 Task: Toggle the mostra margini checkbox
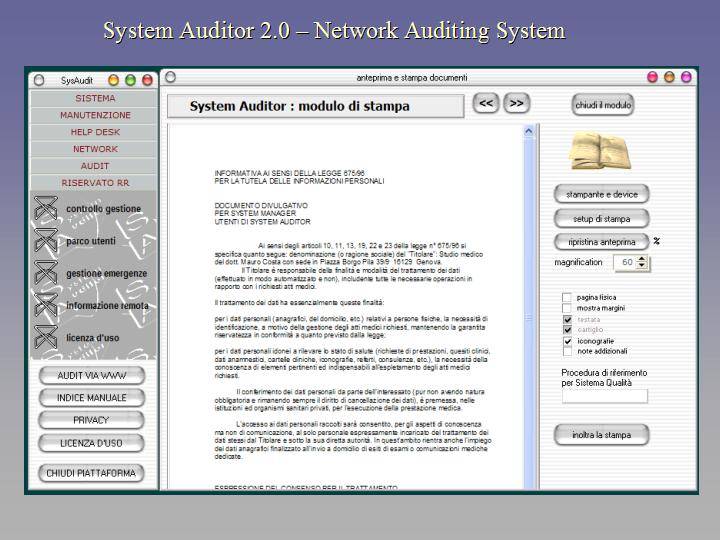click(567, 309)
